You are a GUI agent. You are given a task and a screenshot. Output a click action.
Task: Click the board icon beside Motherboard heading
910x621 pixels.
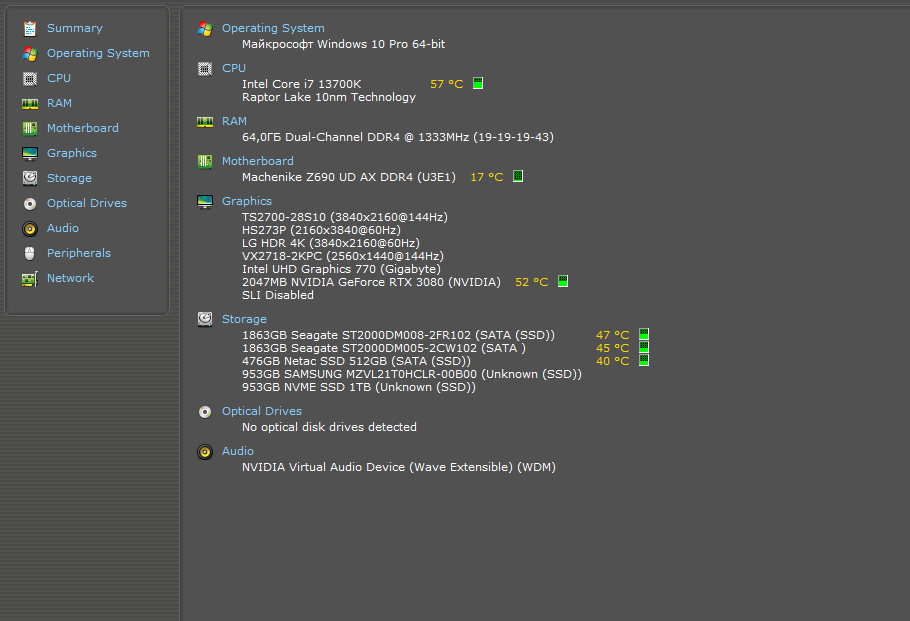coord(205,161)
